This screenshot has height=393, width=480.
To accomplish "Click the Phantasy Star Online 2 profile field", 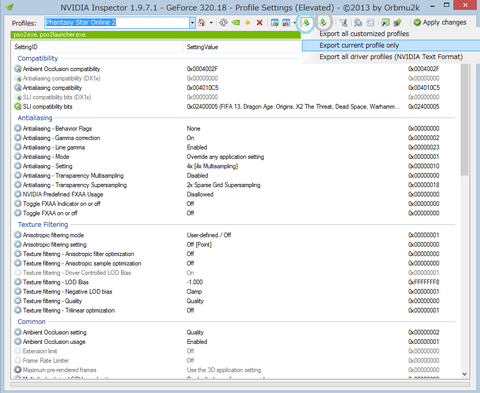I will coord(117,23).
